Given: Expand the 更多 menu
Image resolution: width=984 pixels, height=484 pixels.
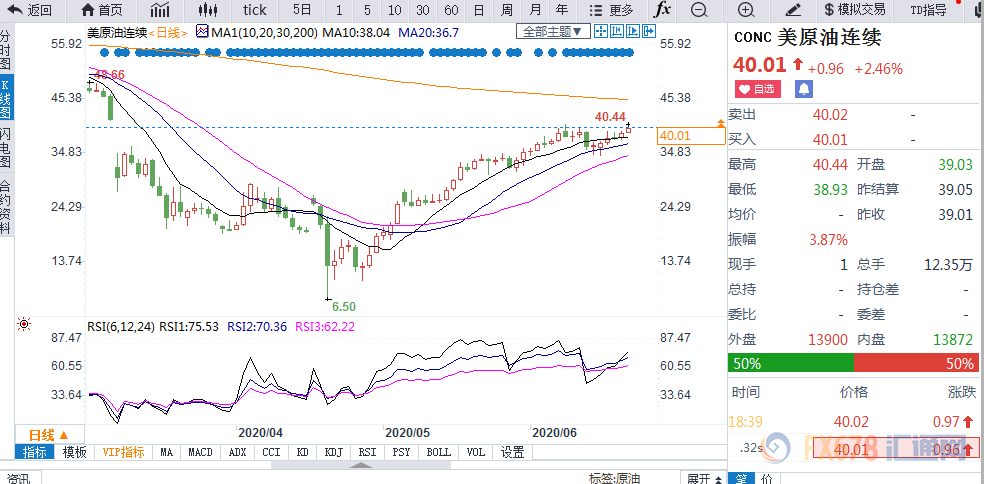Looking at the screenshot, I should 613,9.
